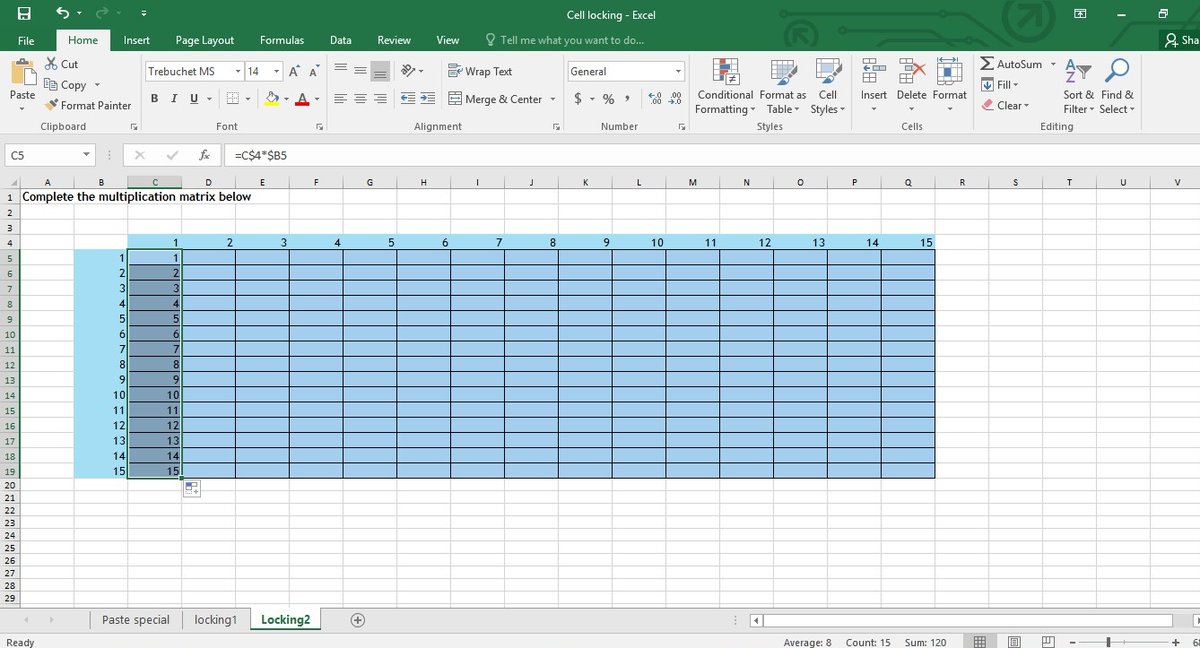Open Paste special sheet tab
Screen dimensions: 1200x648
tap(136, 620)
